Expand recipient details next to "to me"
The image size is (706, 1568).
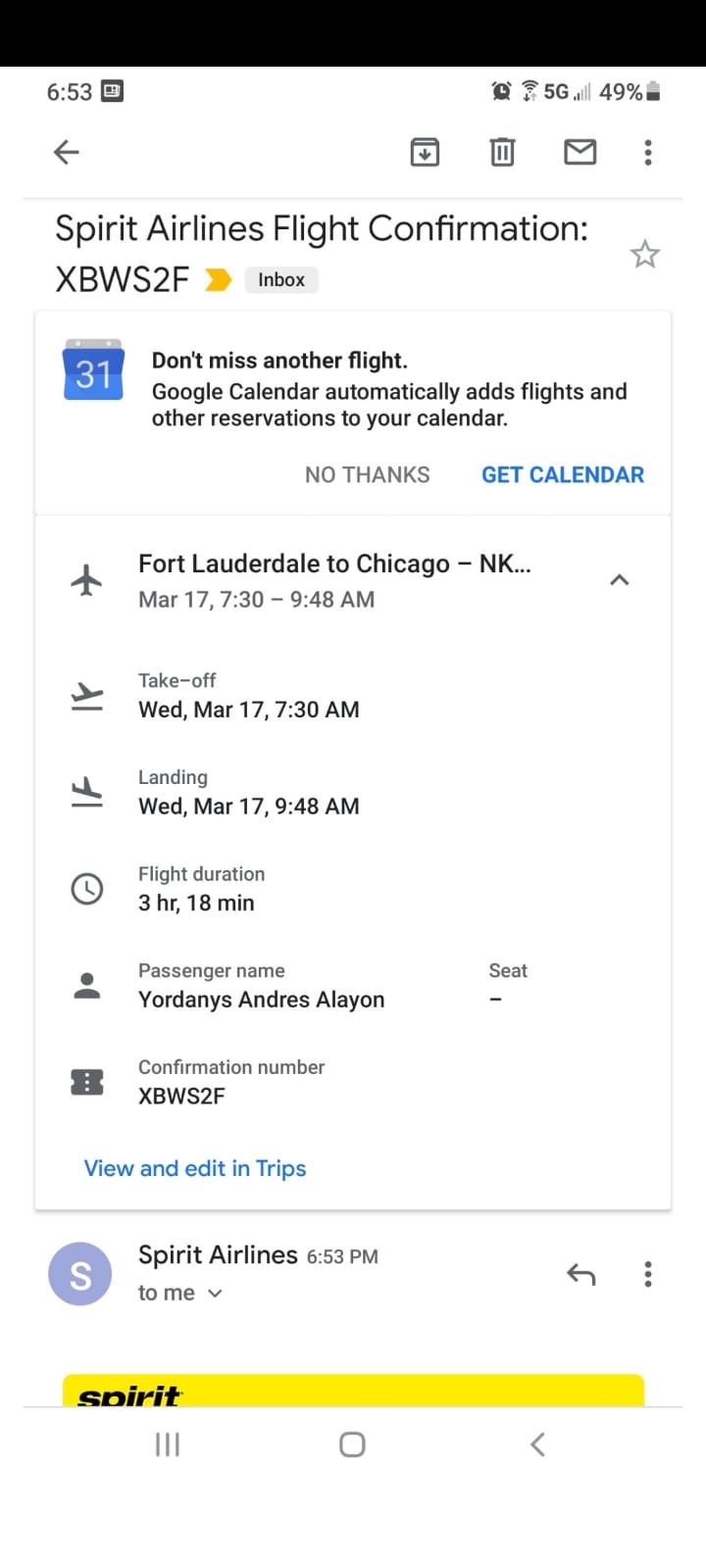(216, 1294)
